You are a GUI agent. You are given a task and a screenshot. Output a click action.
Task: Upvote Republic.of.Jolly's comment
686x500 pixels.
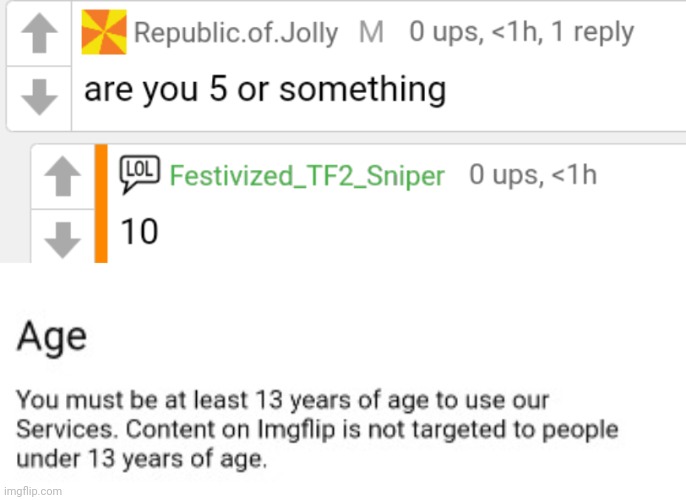[x=39, y=33]
